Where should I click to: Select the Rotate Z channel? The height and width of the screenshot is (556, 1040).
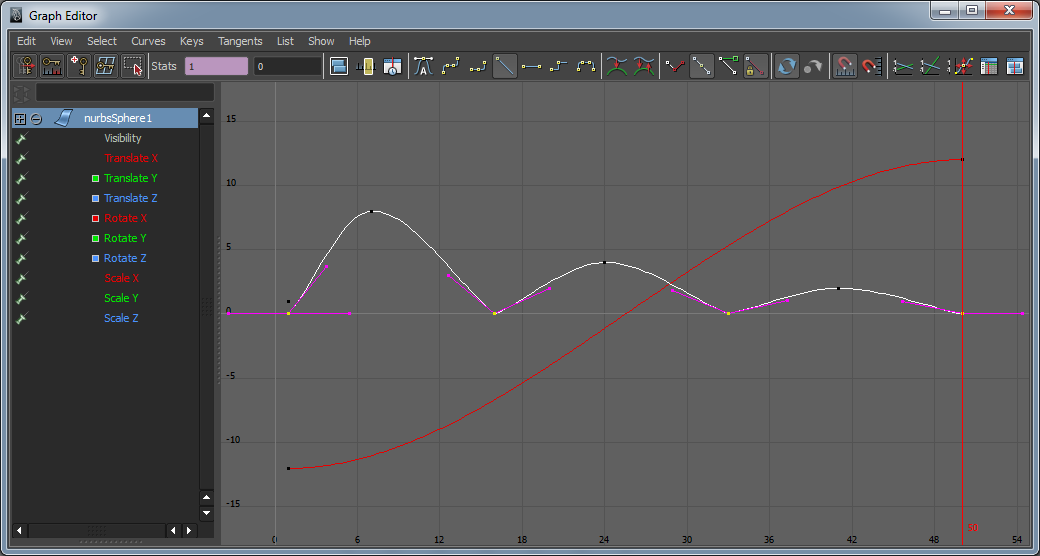coord(125,258)
